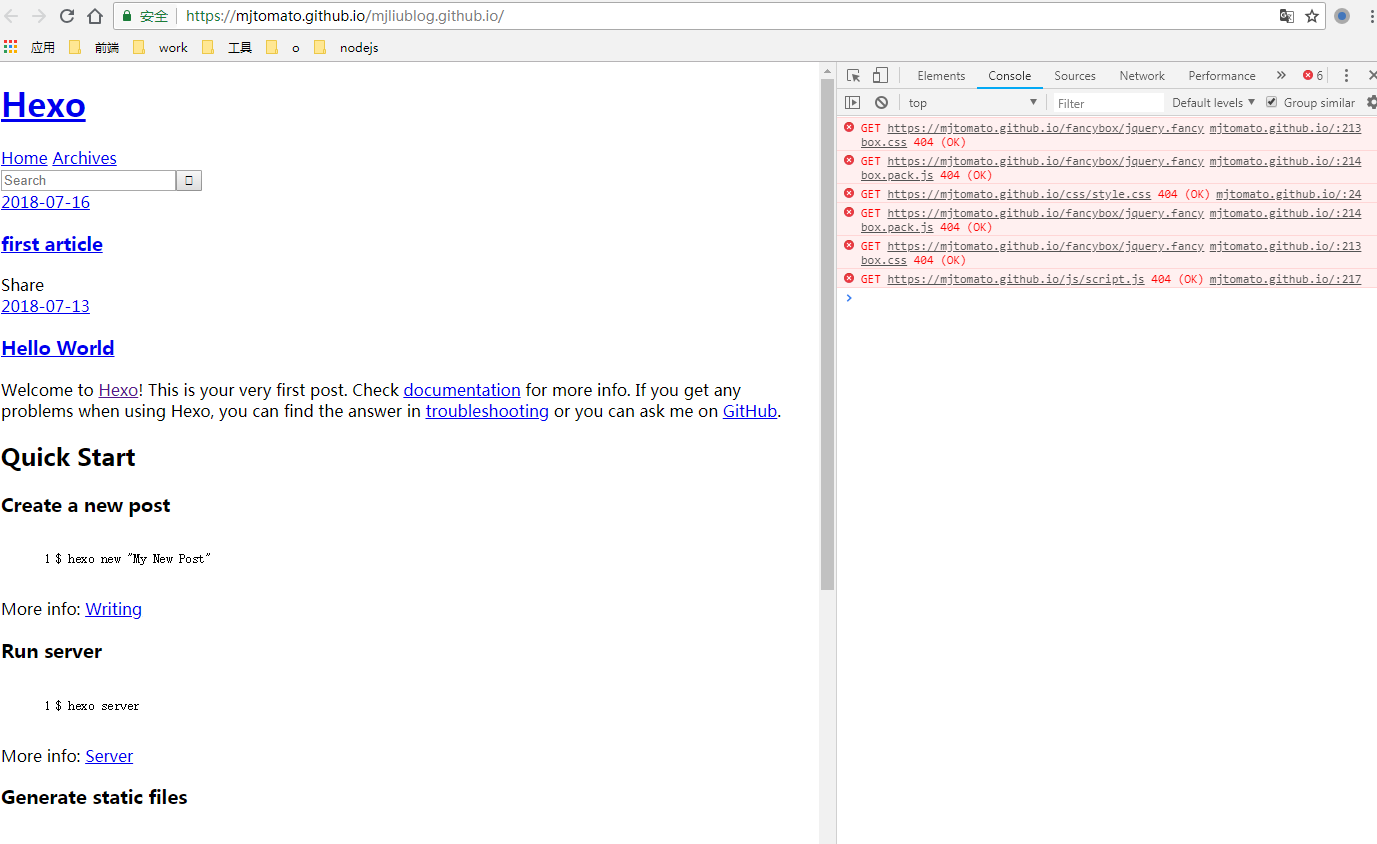Click the translate page icon
This screenshot has width=1377, height=844.
tap(1286, 16)
